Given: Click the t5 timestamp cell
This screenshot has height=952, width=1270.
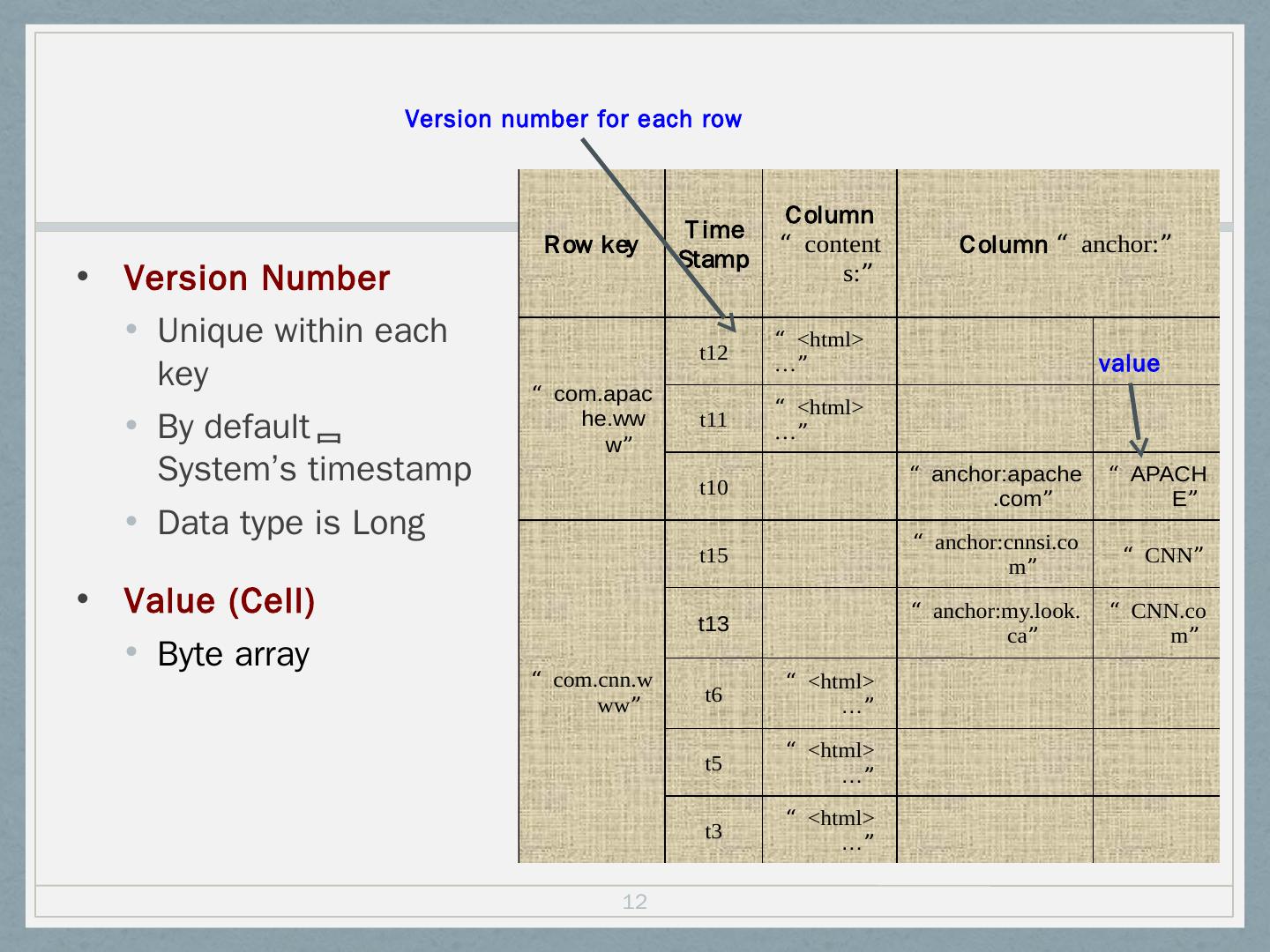Looking at the screenshot, I should (x=713, y=763).
